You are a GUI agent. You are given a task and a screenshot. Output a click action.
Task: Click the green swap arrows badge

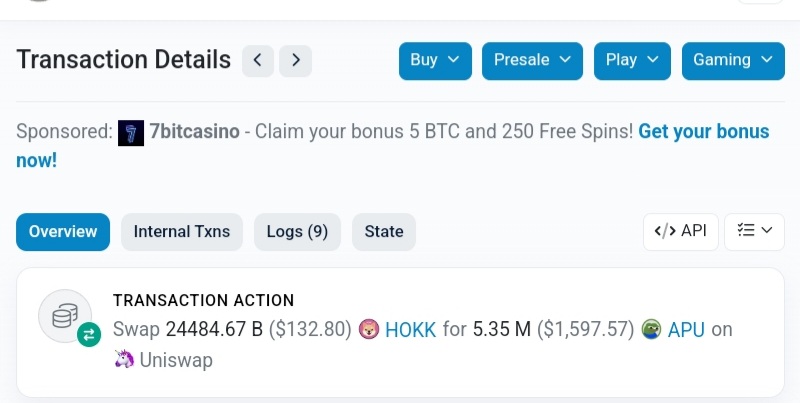[x=89, y=335]
